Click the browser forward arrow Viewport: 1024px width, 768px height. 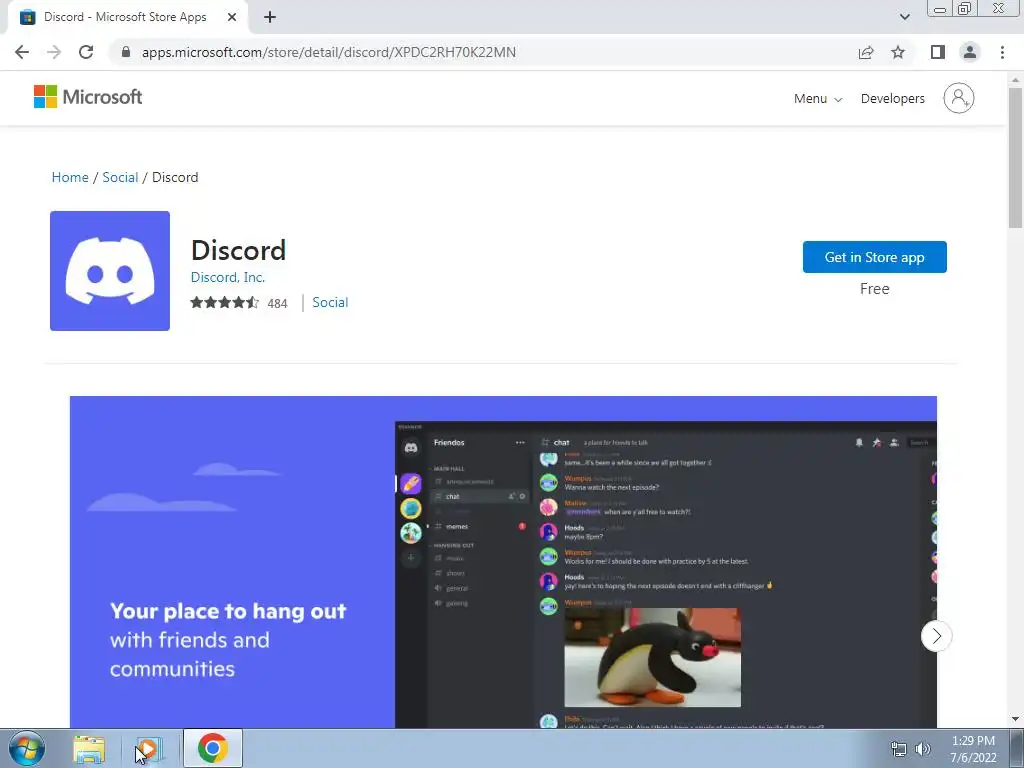54,52
